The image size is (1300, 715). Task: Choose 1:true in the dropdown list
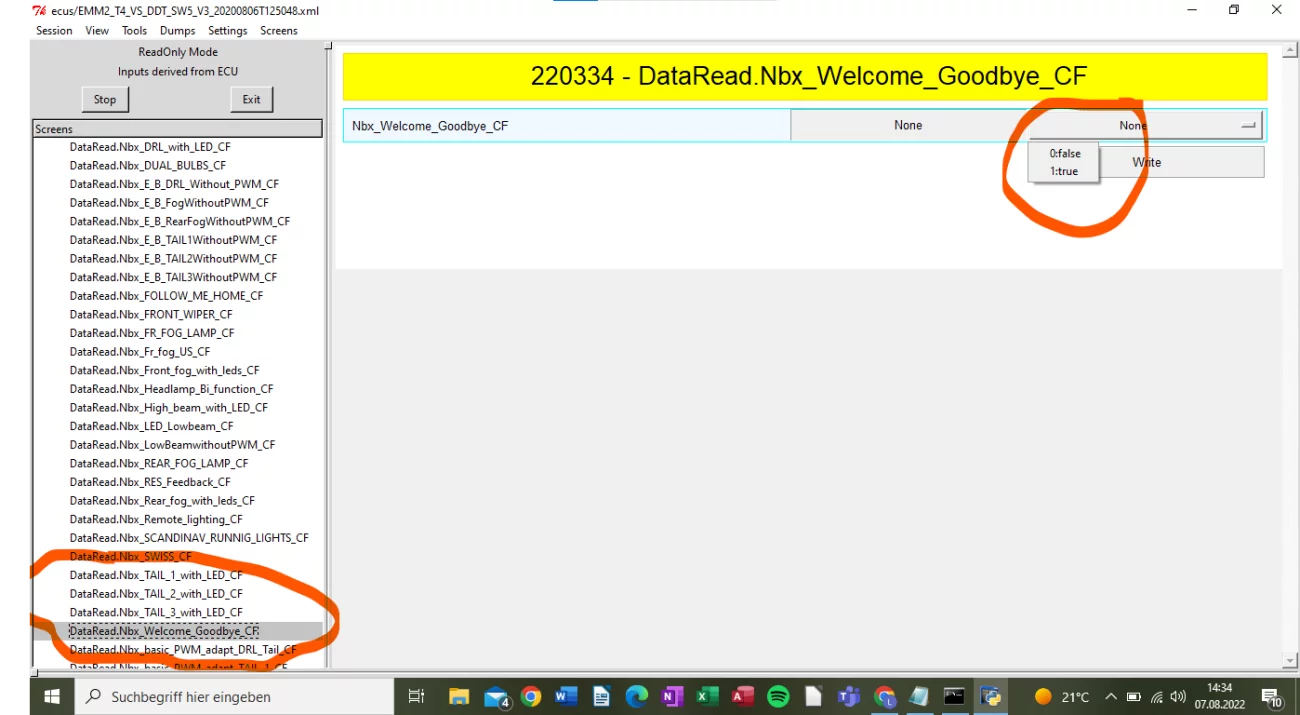1064,171
